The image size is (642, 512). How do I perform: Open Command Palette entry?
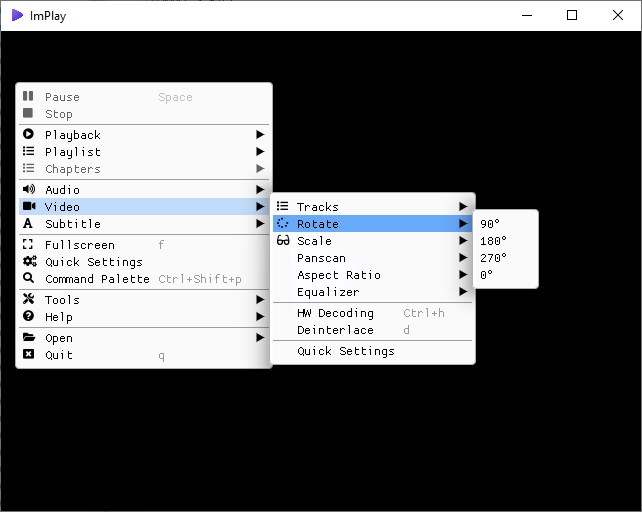tap(144, 279)
